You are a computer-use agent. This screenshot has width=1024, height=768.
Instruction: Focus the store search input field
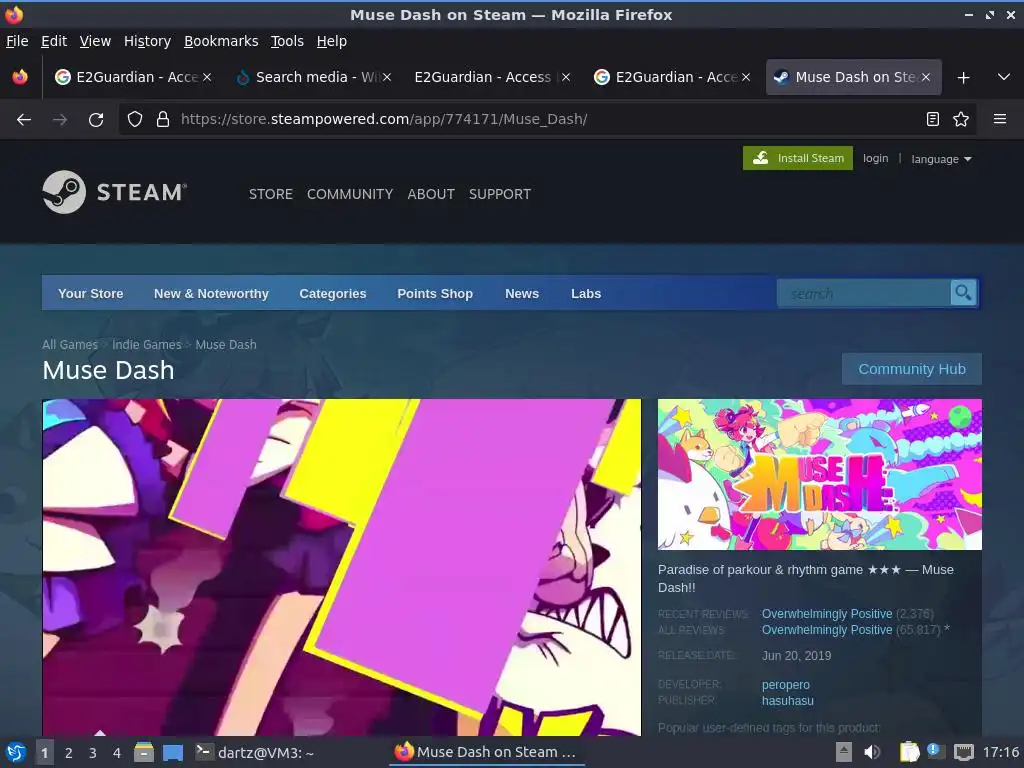(x=863, y=293)
